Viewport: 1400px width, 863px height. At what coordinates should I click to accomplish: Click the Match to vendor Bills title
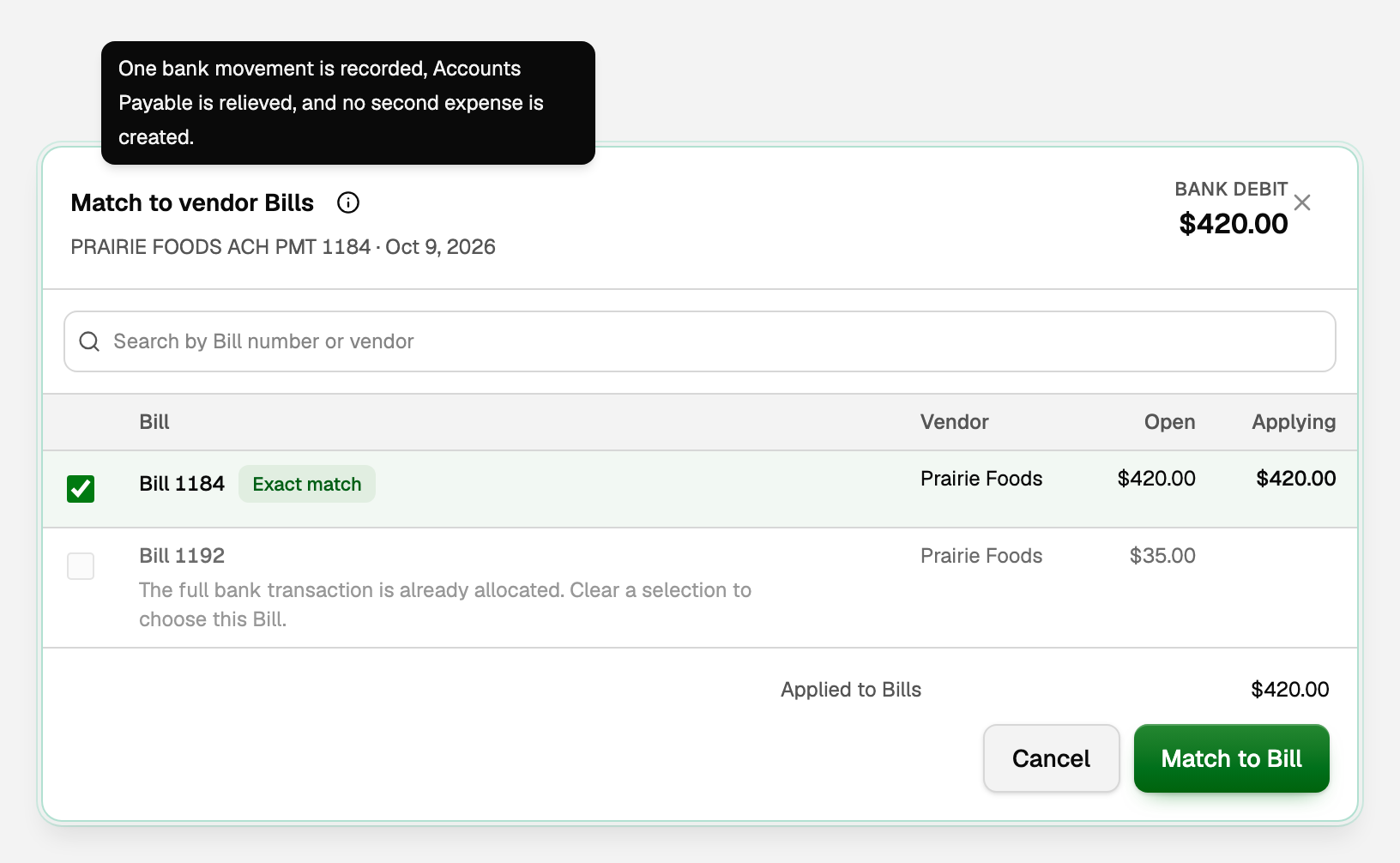pos(192,202)
